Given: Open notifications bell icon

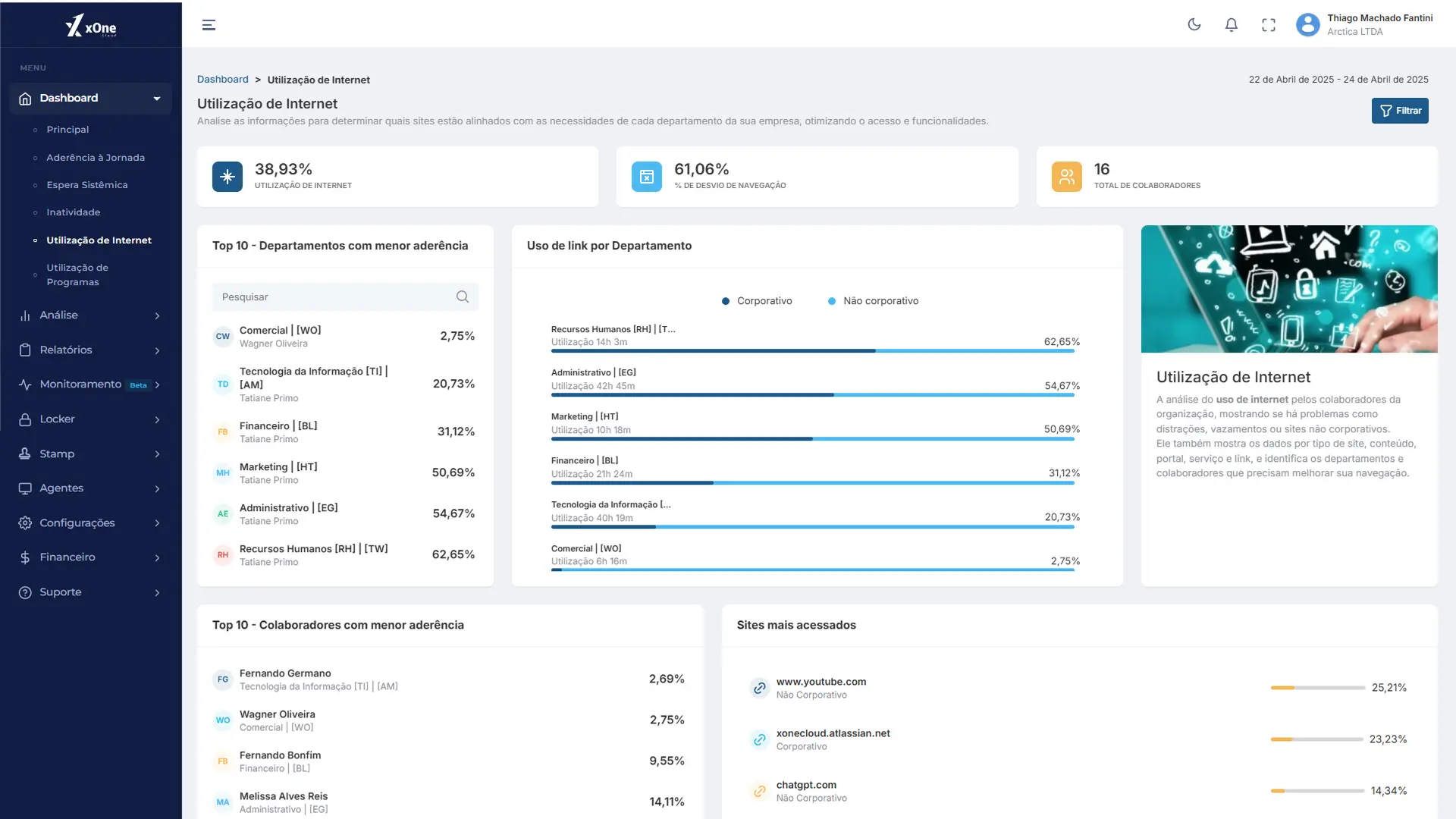Looking at the screenshot, I should (1232, 25).
